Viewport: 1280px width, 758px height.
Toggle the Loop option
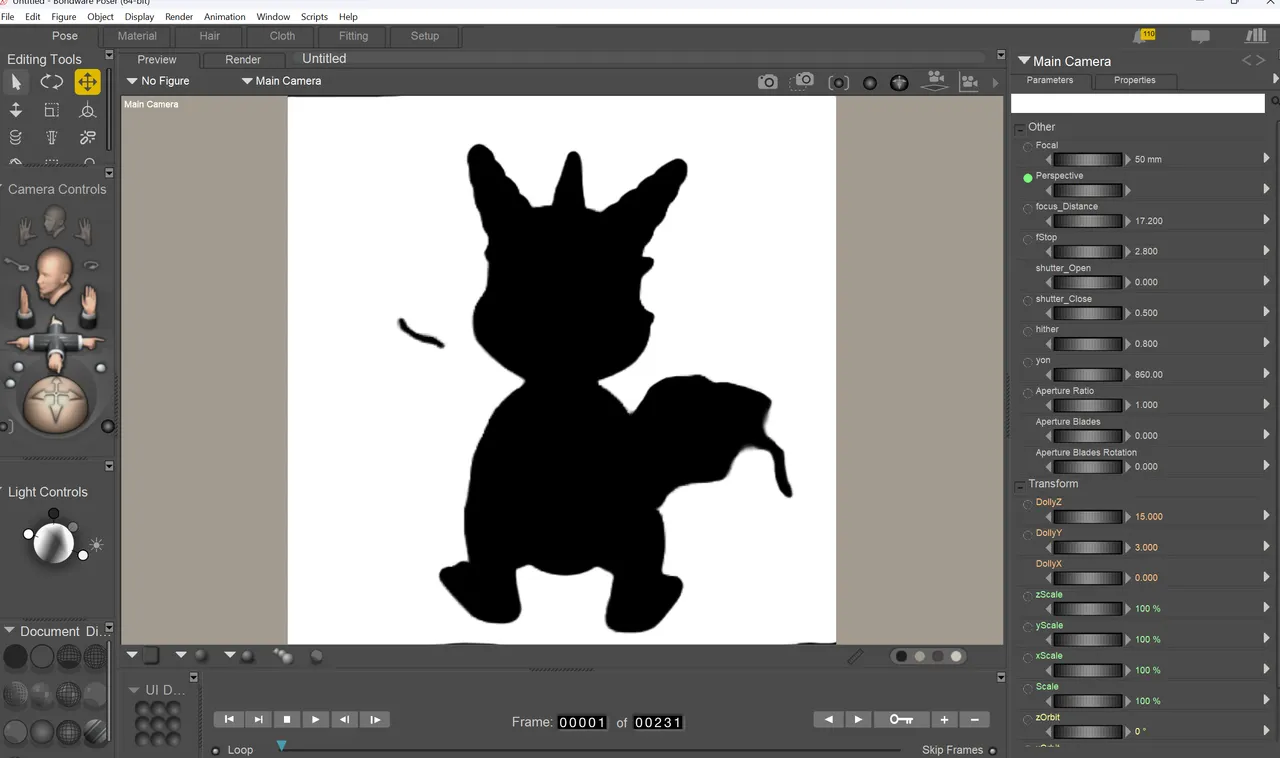[x=216, y=750]
